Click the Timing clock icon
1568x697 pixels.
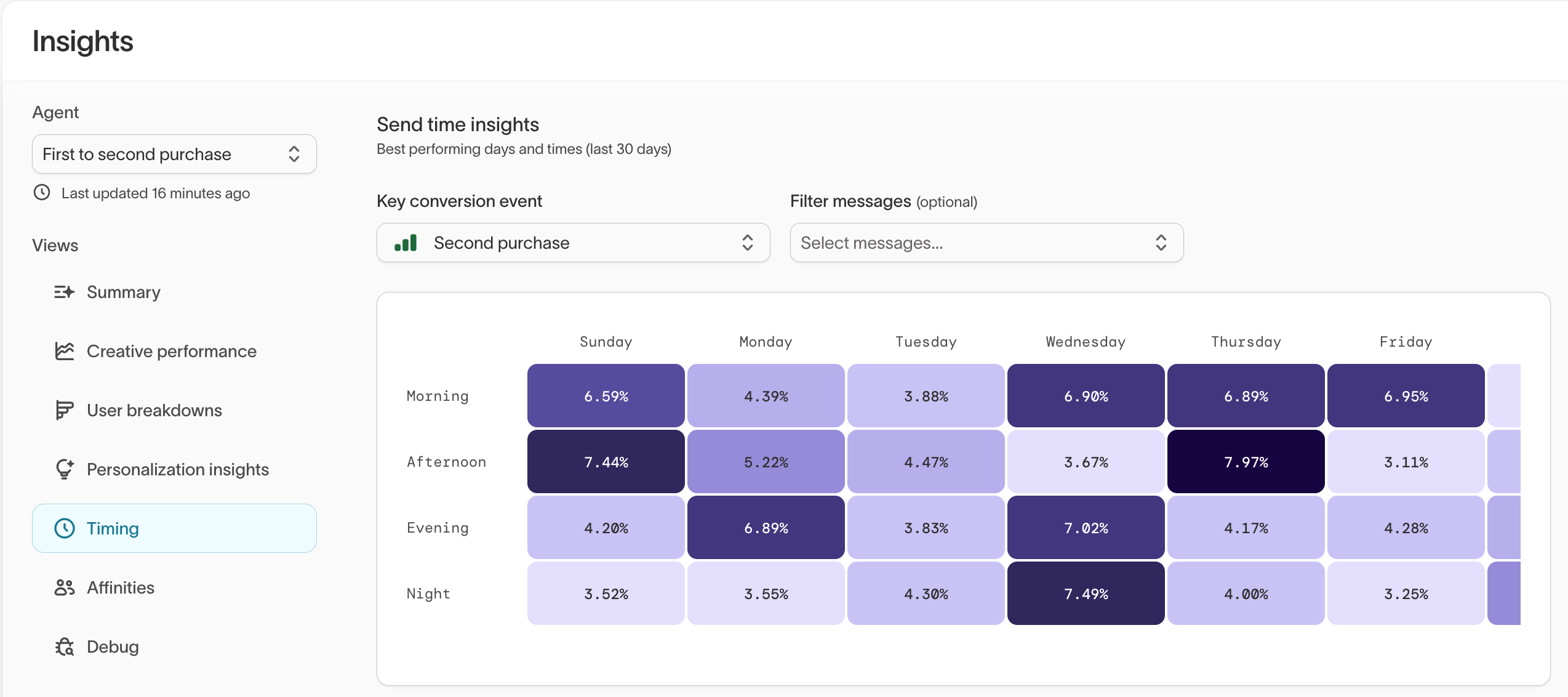pyautogui.click(x=64, y=528)
